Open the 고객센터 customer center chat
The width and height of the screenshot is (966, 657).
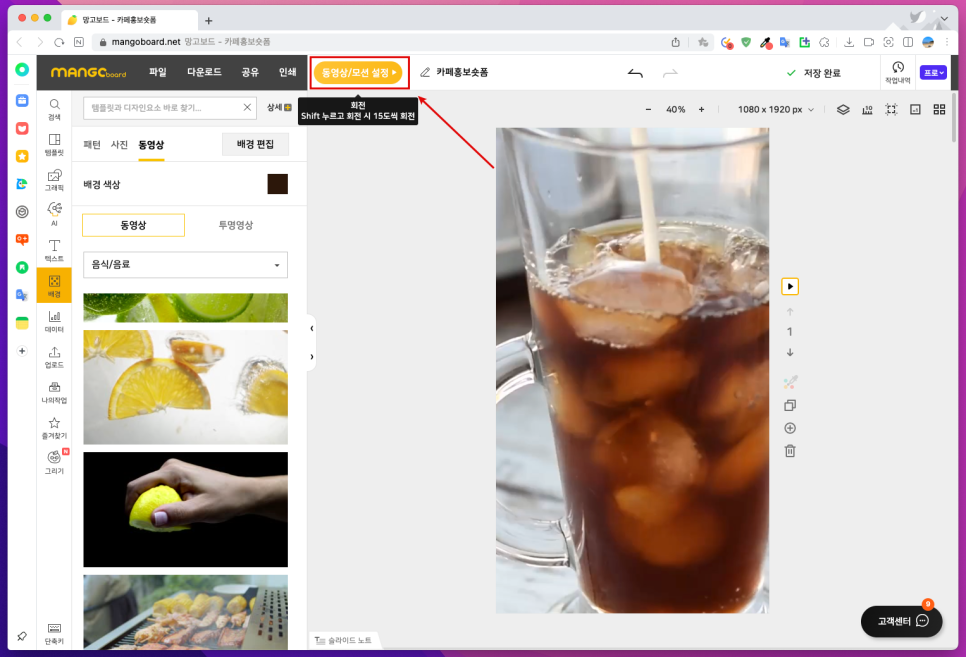coord(901,621)
